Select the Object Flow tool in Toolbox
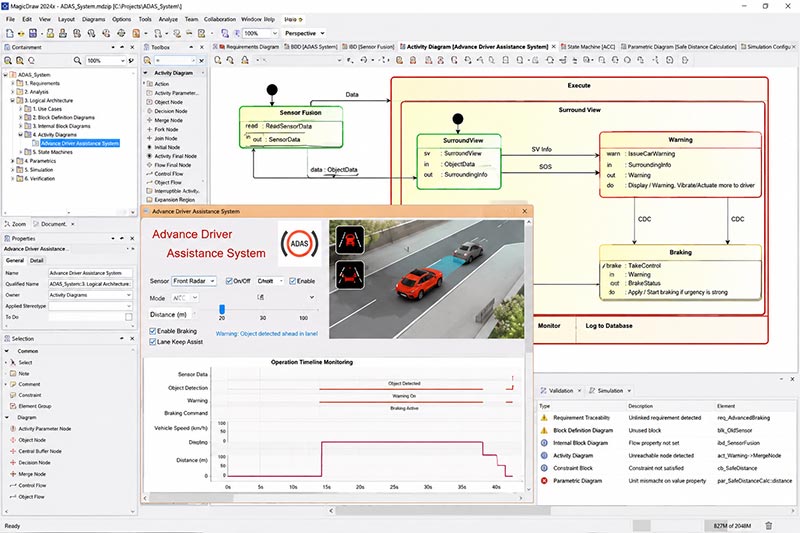 coord(167,182)
